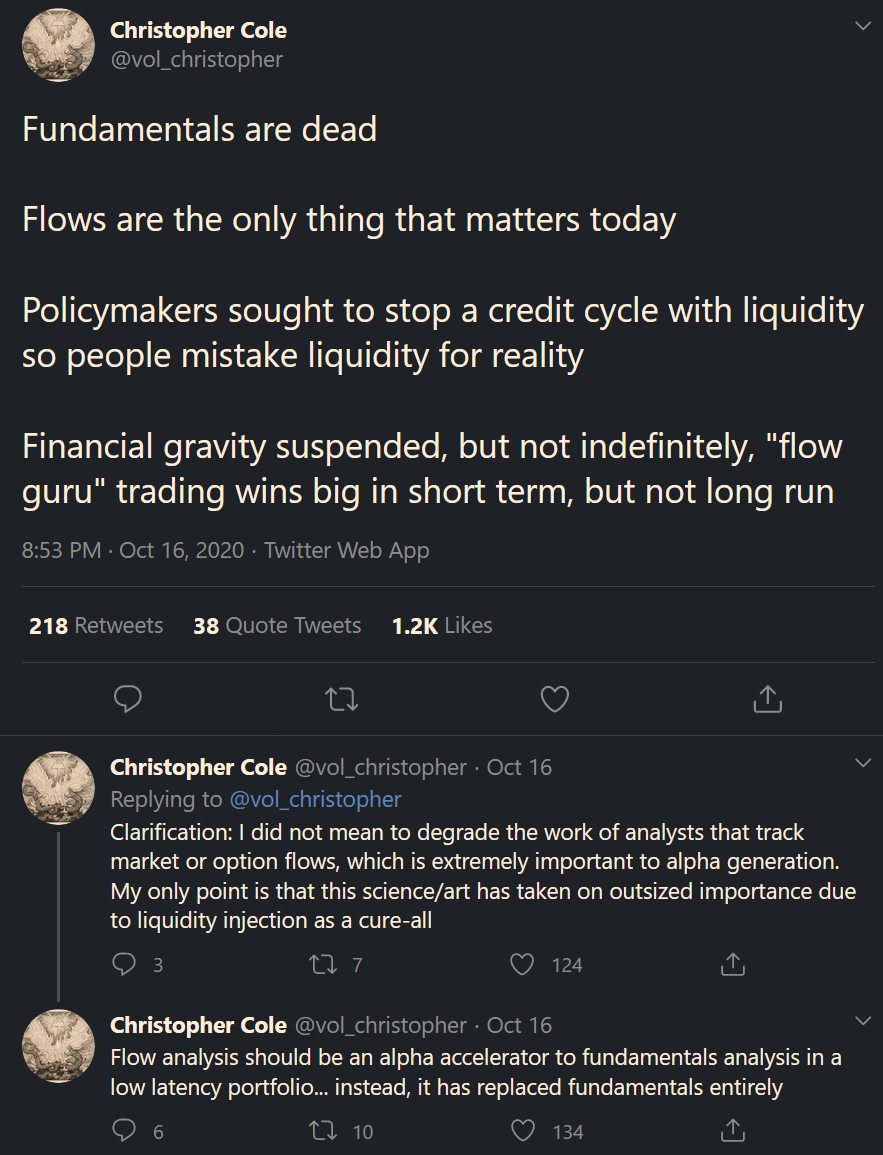This screenshot has width=883, height=1155.
Task: Reply to the Clarification tweet
Action: (x=124, y=964)
